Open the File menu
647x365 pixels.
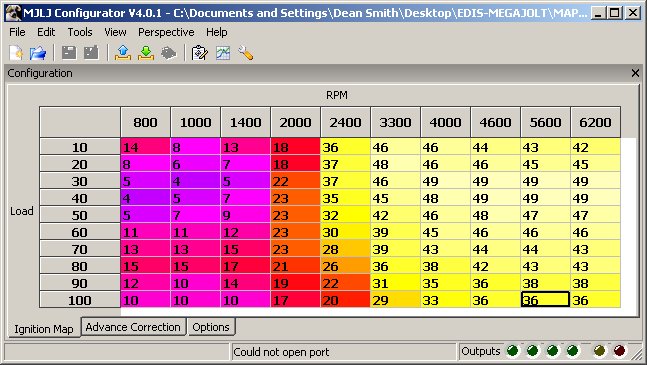[17, 32]
